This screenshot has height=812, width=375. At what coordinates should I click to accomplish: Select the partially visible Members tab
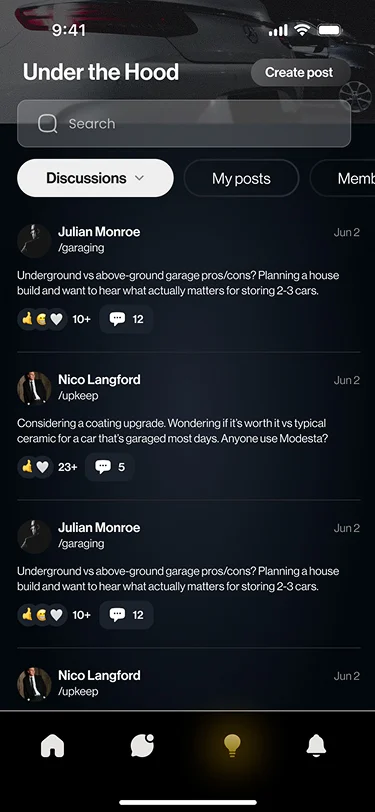(x=343, y=179)
